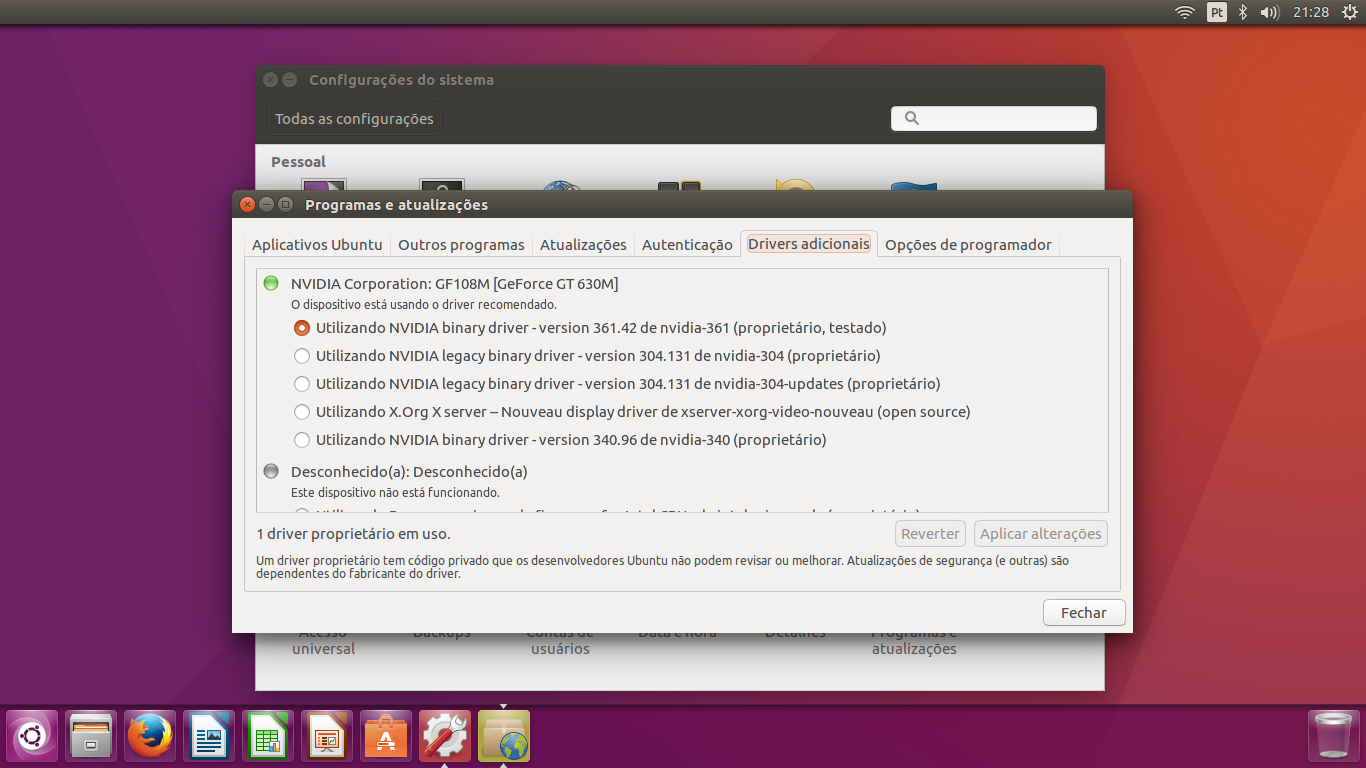Click the System Settings search field
Image resolution: width=1366 pixels, height=768 pixels.
[994, 118]
